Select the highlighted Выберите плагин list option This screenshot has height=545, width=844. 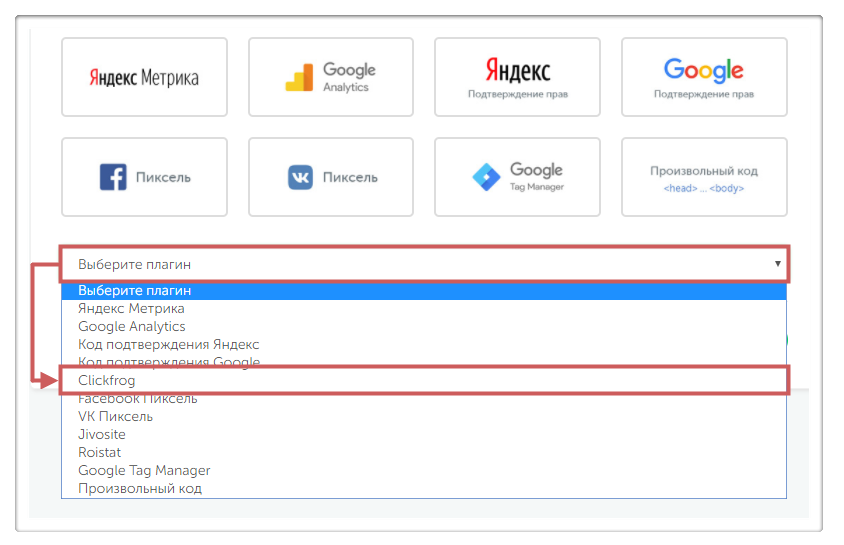click(134, 291)
